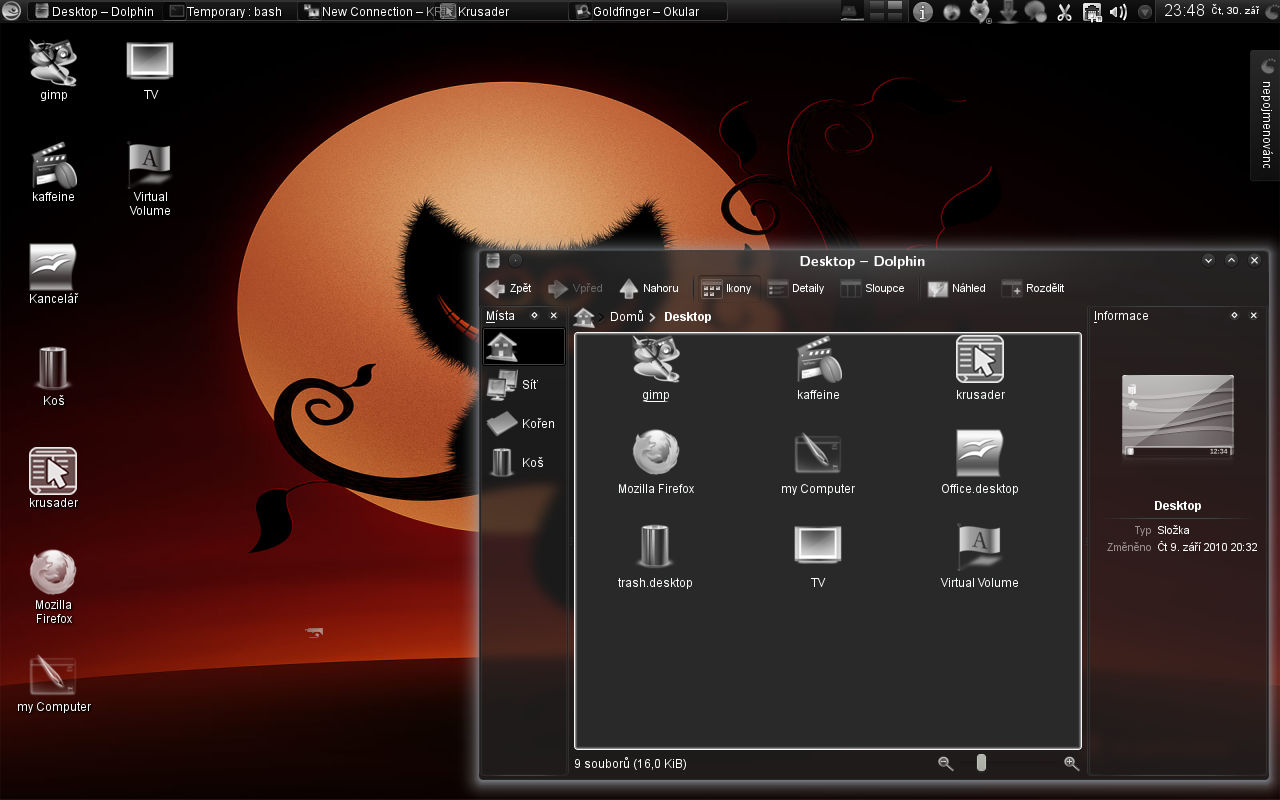Open kaffeine icon in Dolphin file view
The width and height of the screenshot is (1280, 800).
818,360
